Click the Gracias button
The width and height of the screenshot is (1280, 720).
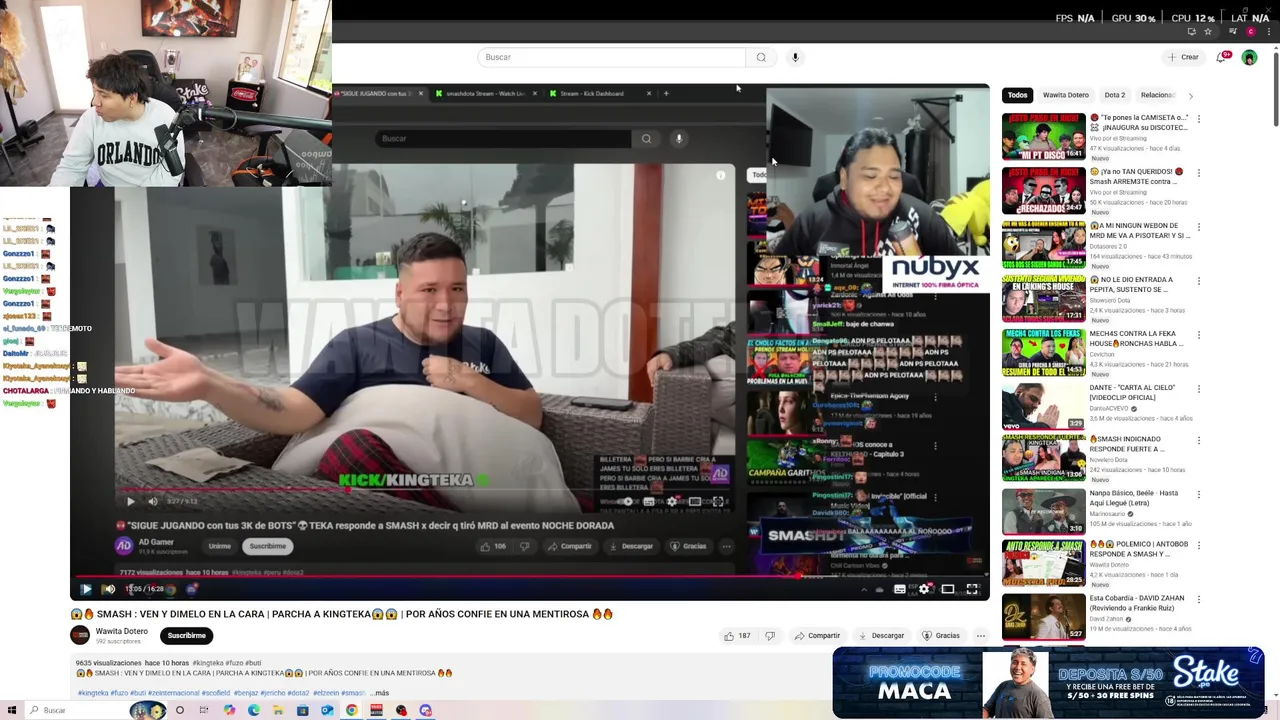tap(941, 636)
